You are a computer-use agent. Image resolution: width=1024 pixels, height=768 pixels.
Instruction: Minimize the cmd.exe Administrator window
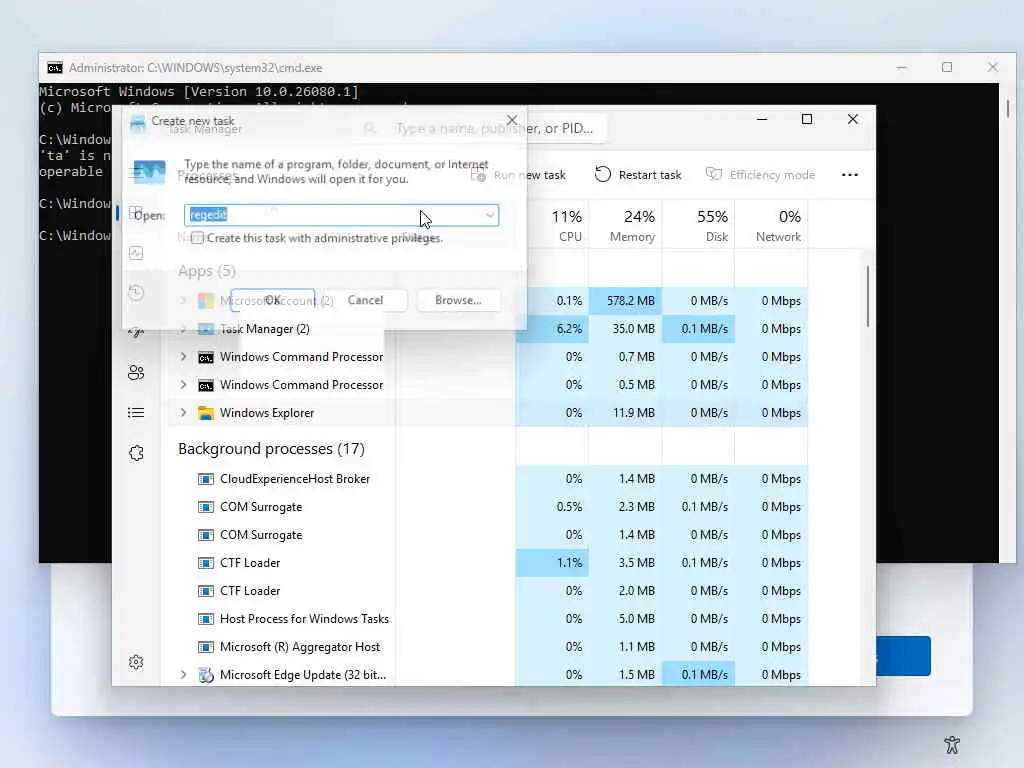tap(901, 67)
